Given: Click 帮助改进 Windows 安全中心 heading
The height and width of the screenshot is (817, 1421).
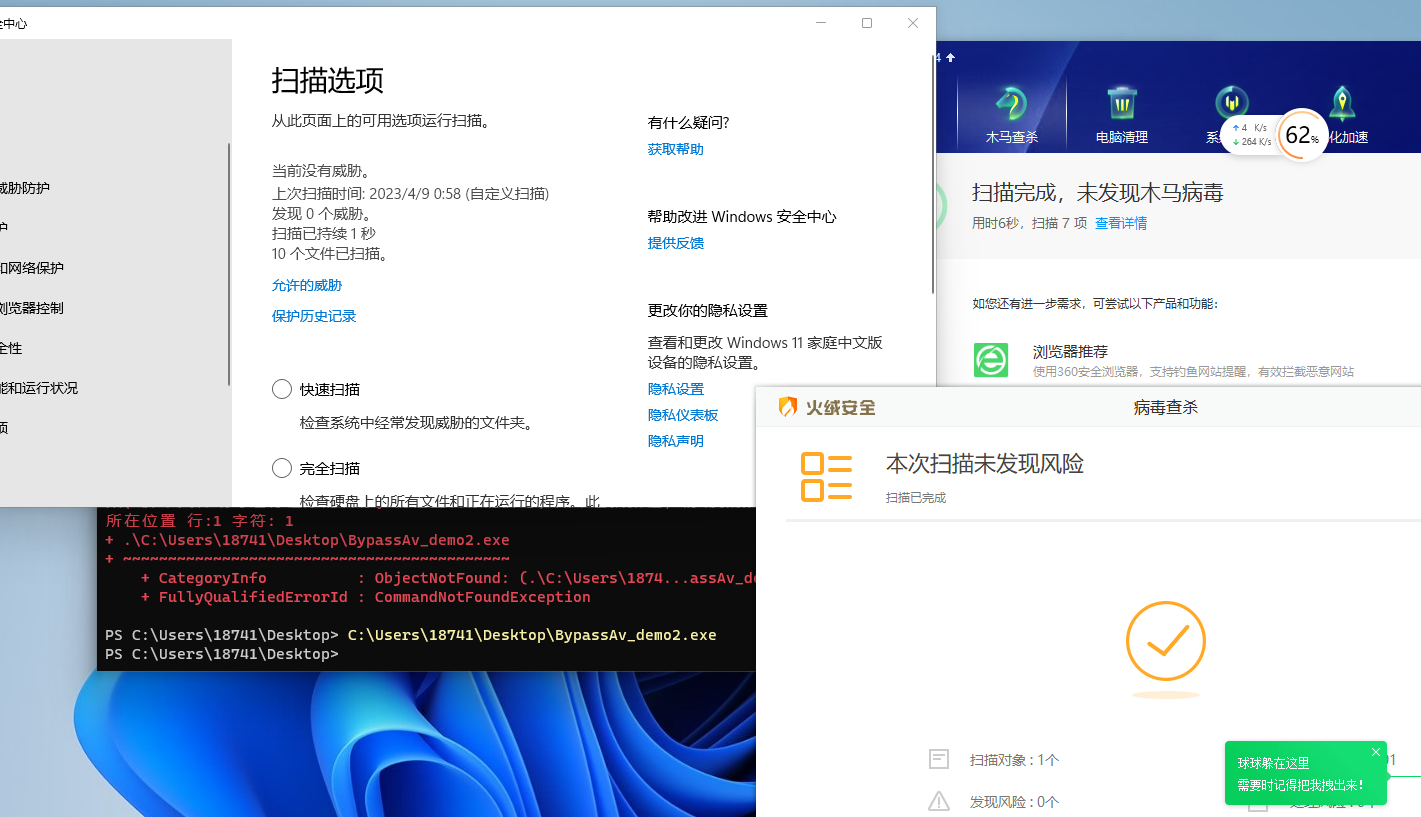Looking at the screenshot, I should (x=742, y=217).
